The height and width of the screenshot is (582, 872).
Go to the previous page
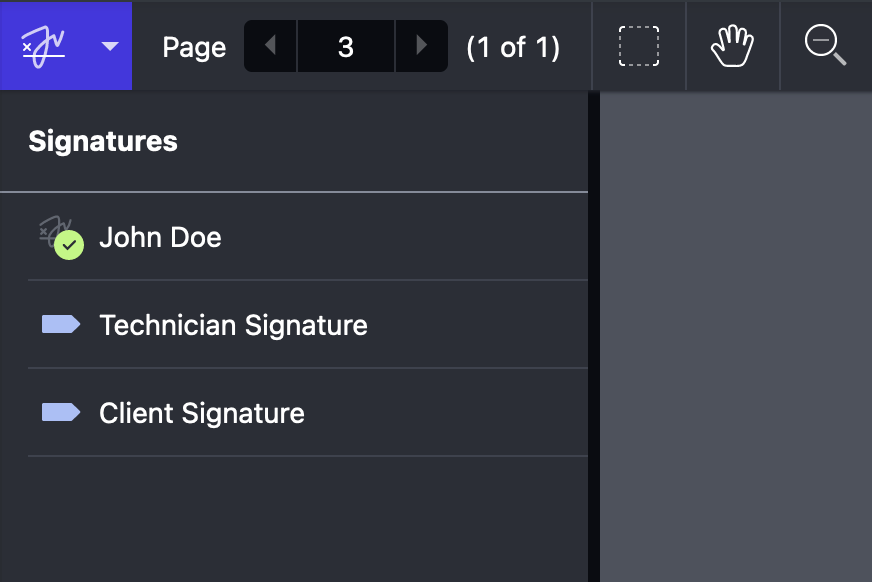[269, 45]
